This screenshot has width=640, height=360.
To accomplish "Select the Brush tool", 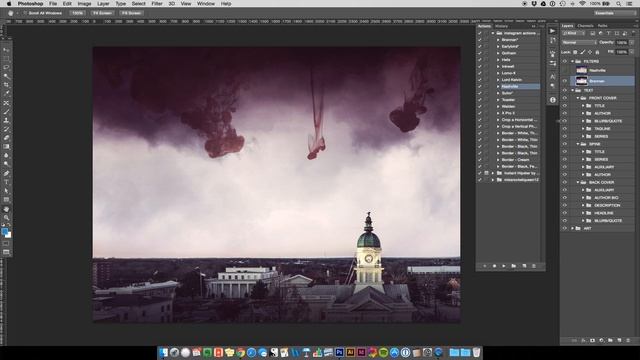I will tap(6, 112).
